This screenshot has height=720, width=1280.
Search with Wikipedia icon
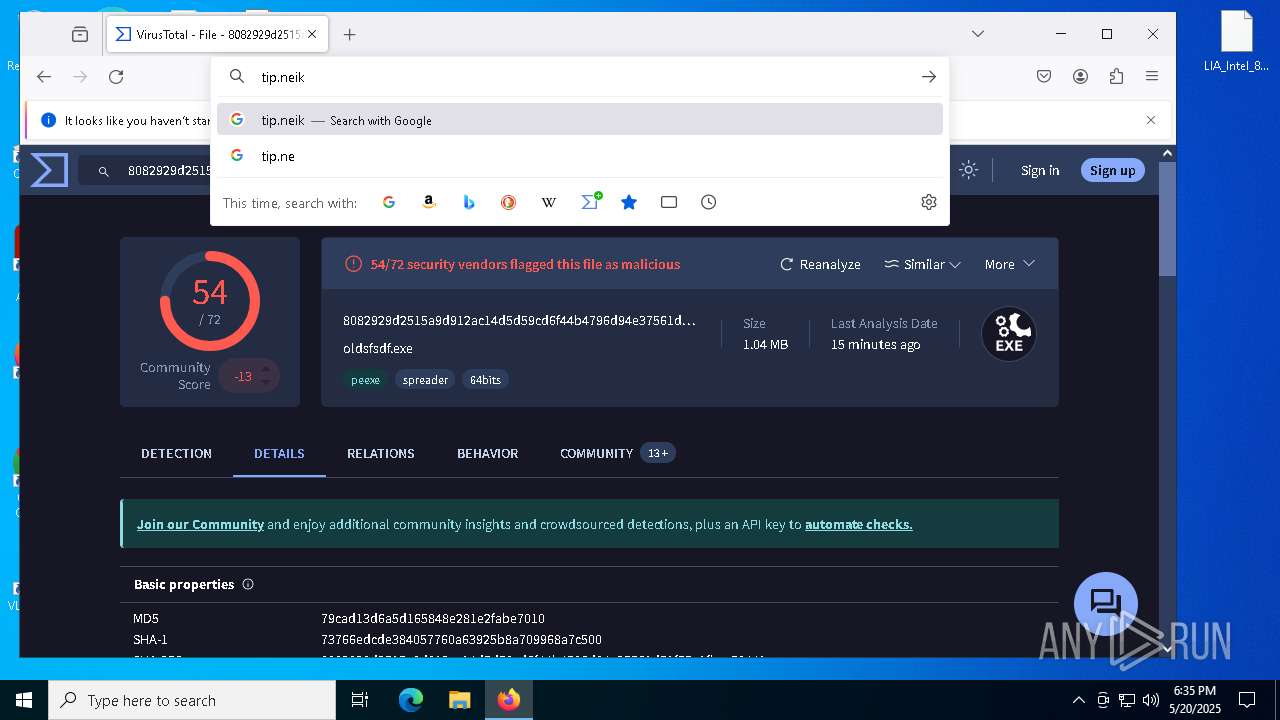(549, 202)
